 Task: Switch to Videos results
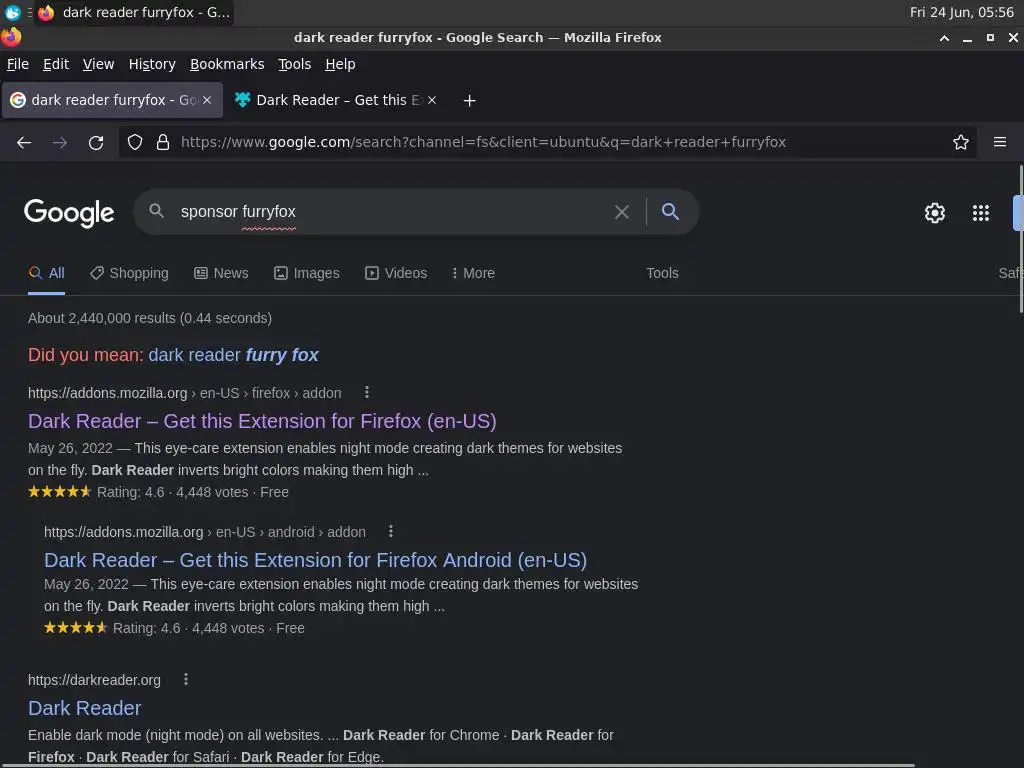click(x=396, y=273)
